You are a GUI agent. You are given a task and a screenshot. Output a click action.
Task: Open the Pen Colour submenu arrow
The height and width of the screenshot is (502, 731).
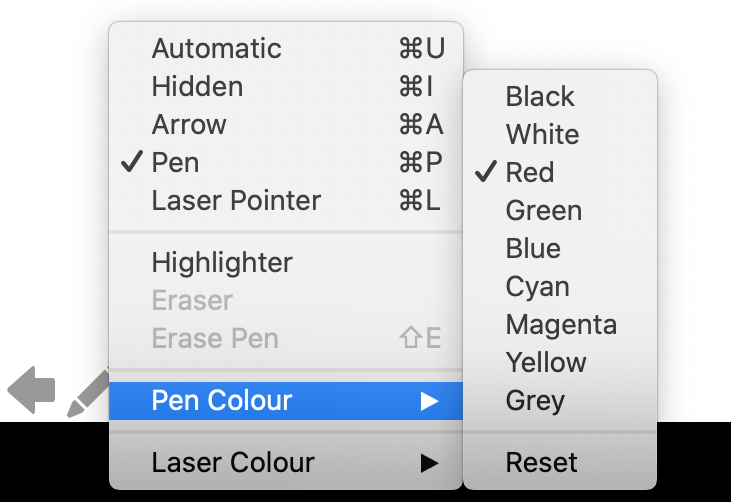(x=429, y=401)
